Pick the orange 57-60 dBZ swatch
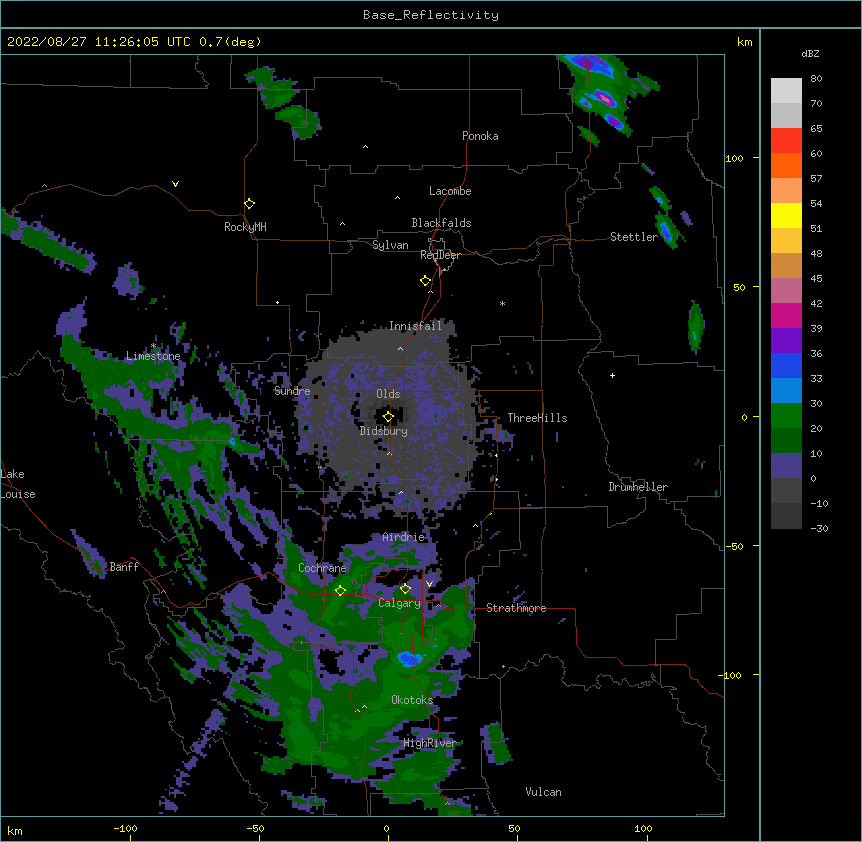This screenshot has width=862, height=842. click(x=786, y=165)
